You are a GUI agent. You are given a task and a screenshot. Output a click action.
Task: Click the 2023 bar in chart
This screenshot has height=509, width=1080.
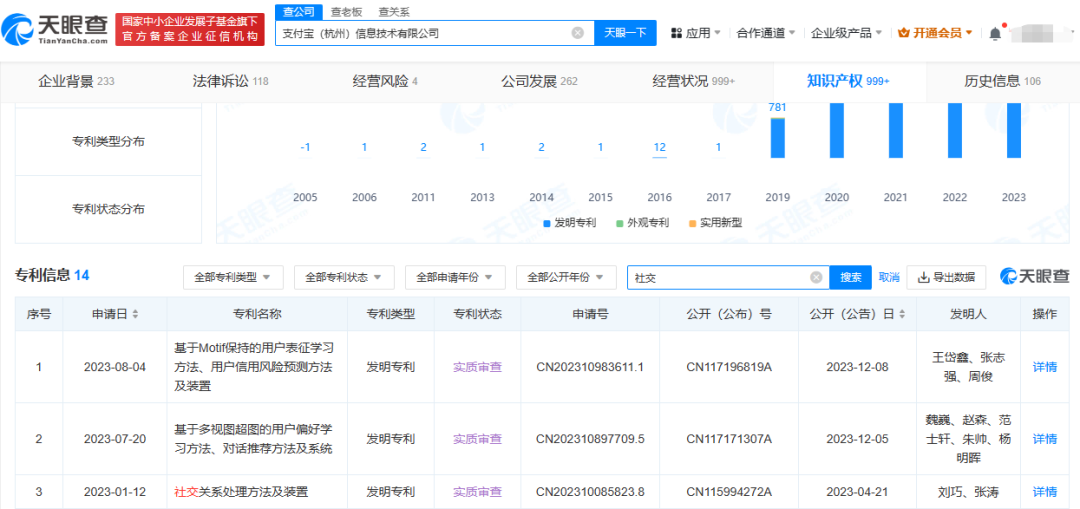click(1014, 130)
